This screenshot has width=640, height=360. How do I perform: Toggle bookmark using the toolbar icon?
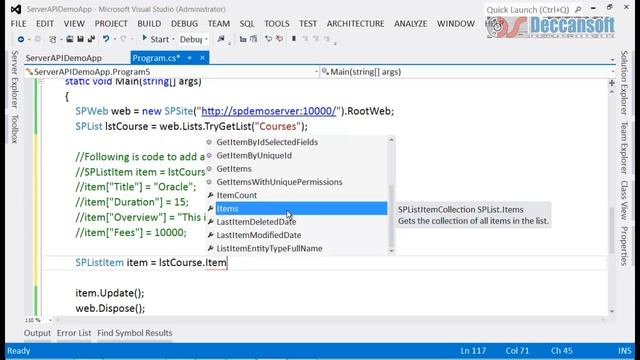(x=294, y=39)
